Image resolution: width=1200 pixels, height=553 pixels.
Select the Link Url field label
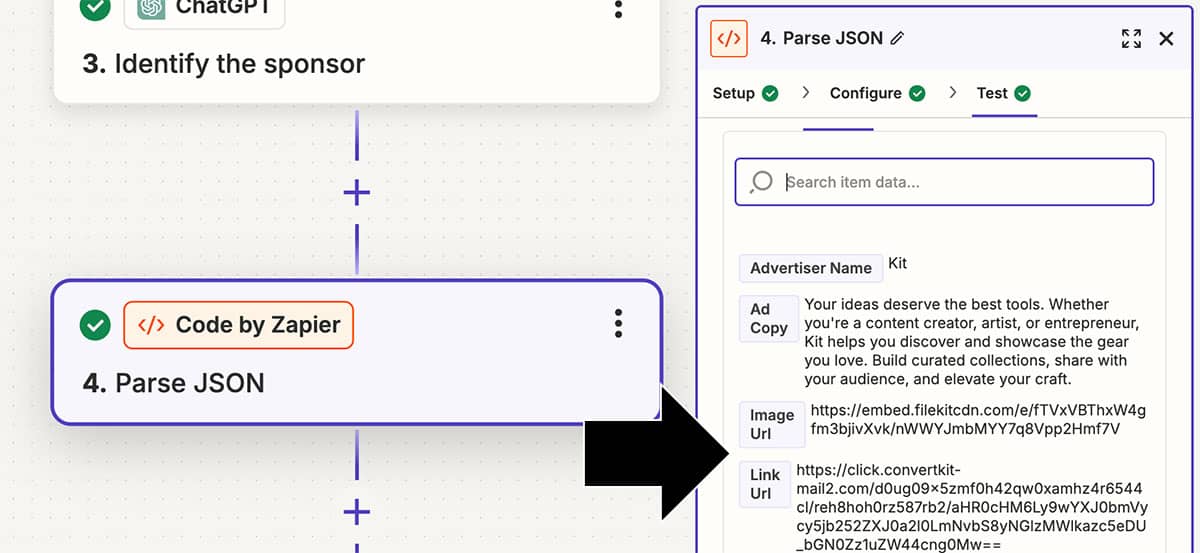(x=764, y=484)
